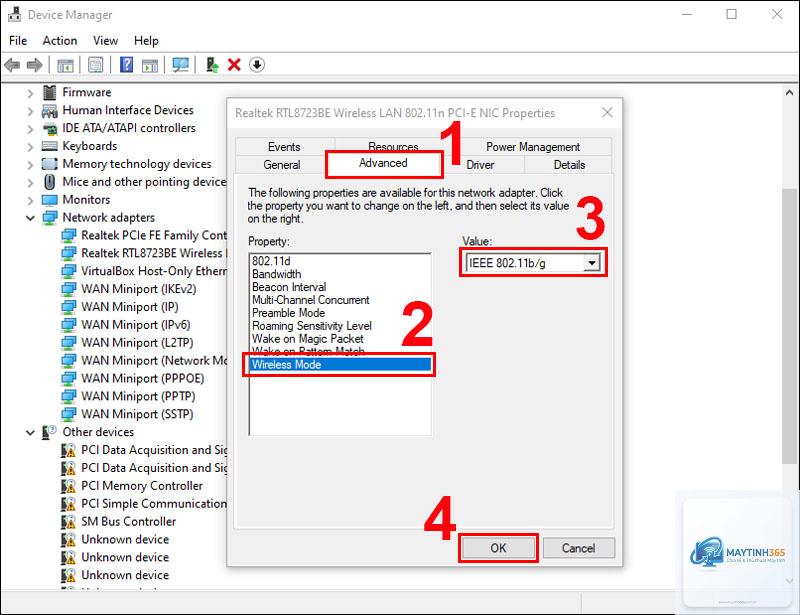Select the Keyboards category icon
The height and width of the screenshot is (615, 800).
click(49, 146)
